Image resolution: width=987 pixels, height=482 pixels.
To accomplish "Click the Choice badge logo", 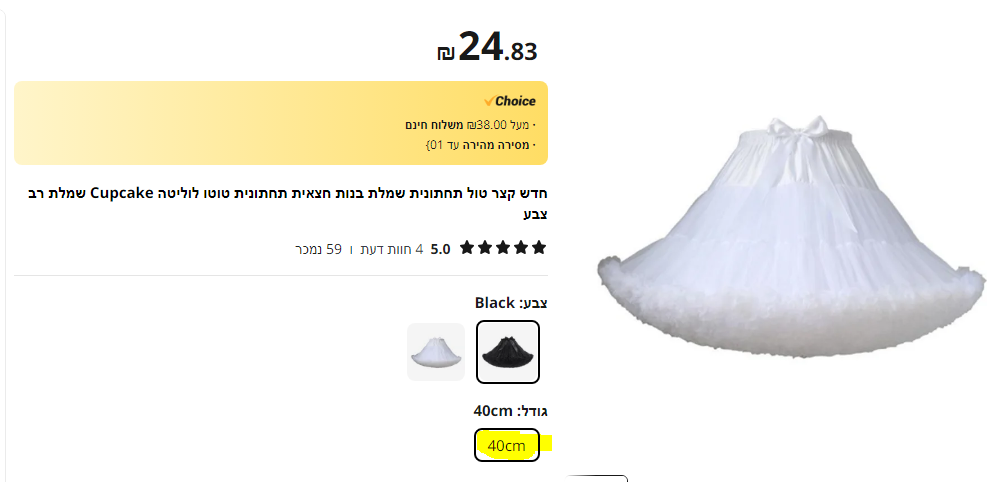I will [509, 101].
